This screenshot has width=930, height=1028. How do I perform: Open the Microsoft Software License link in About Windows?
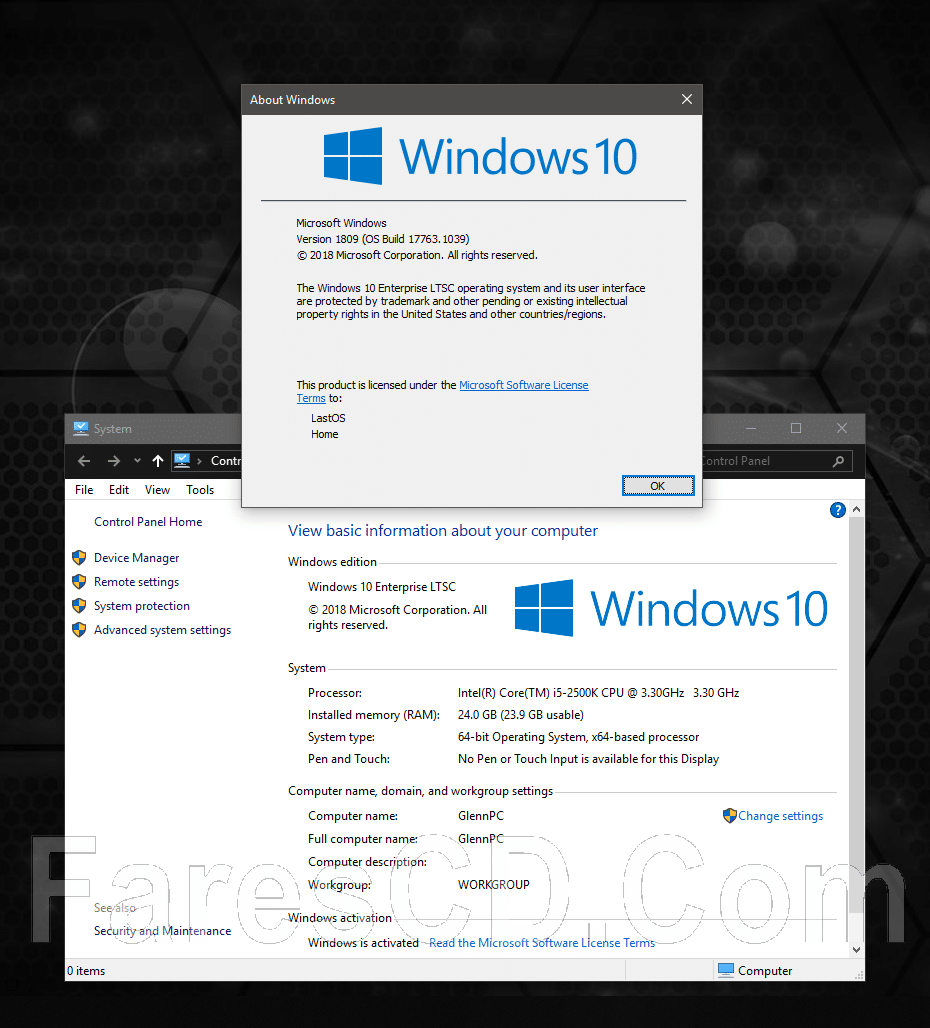(x=524, y=385)
